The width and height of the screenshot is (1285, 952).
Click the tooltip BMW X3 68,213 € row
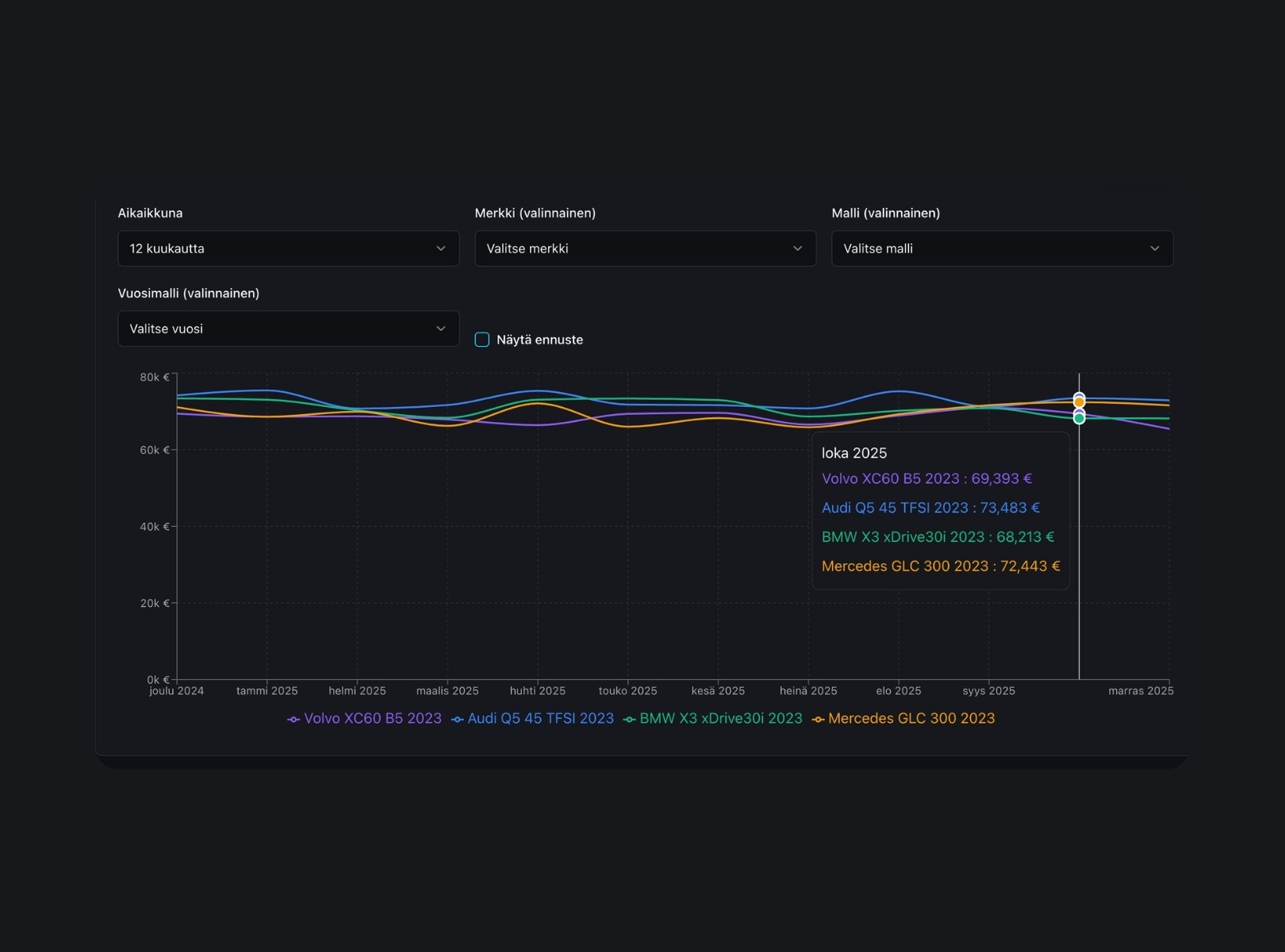coord(938,537)
